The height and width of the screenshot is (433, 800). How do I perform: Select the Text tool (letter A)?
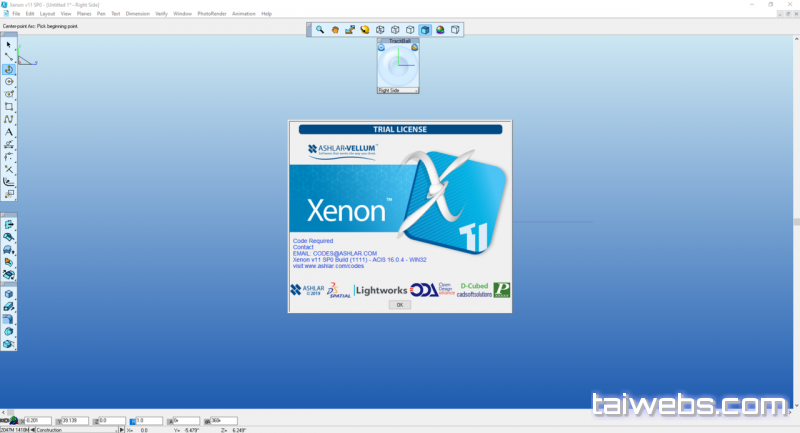click(x=9, y=132)
